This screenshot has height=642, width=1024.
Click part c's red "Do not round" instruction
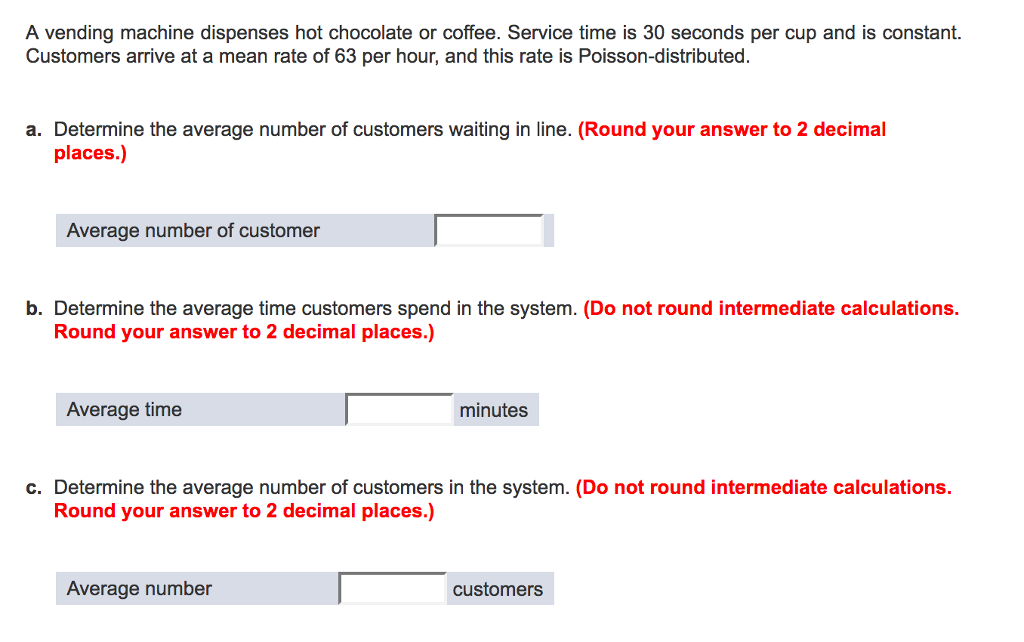[764, 488]
